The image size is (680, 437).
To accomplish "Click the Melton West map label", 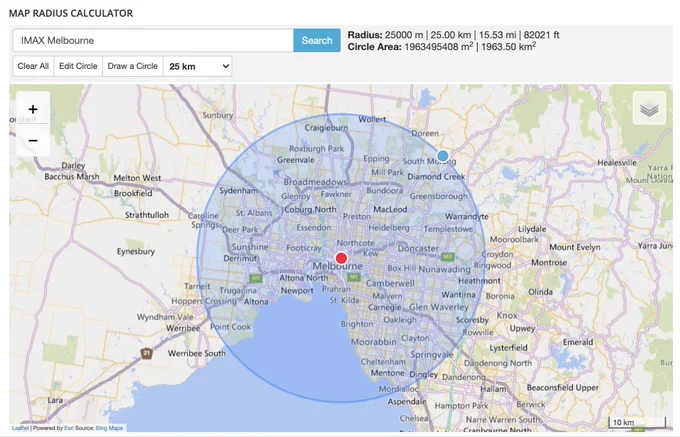I will 137,178.
